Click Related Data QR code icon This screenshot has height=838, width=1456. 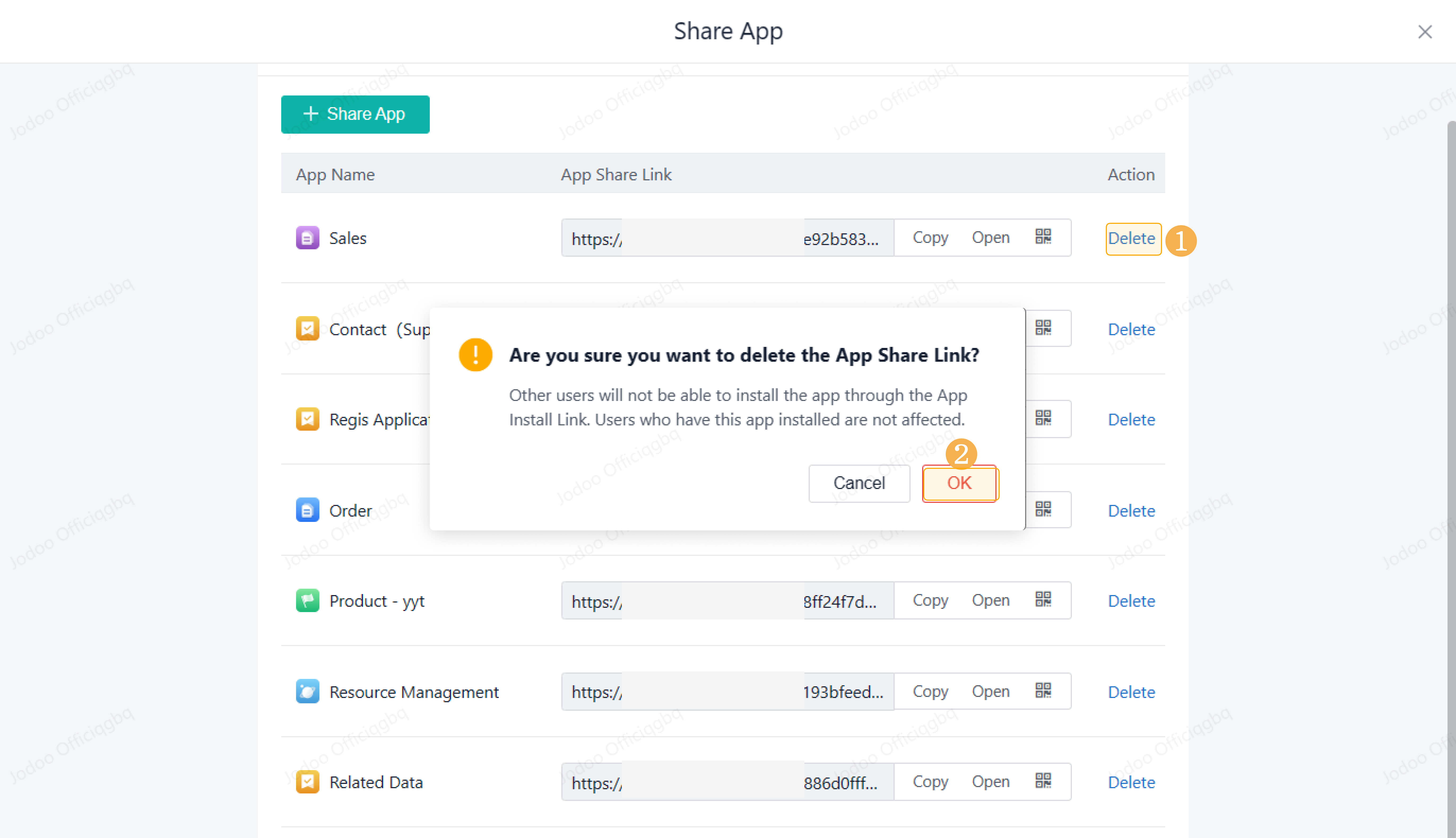(x=1043, y=781)
